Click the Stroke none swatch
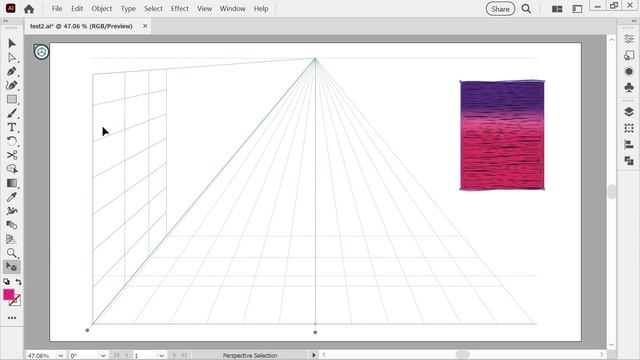The image size is (640, 360). point(16,300)
